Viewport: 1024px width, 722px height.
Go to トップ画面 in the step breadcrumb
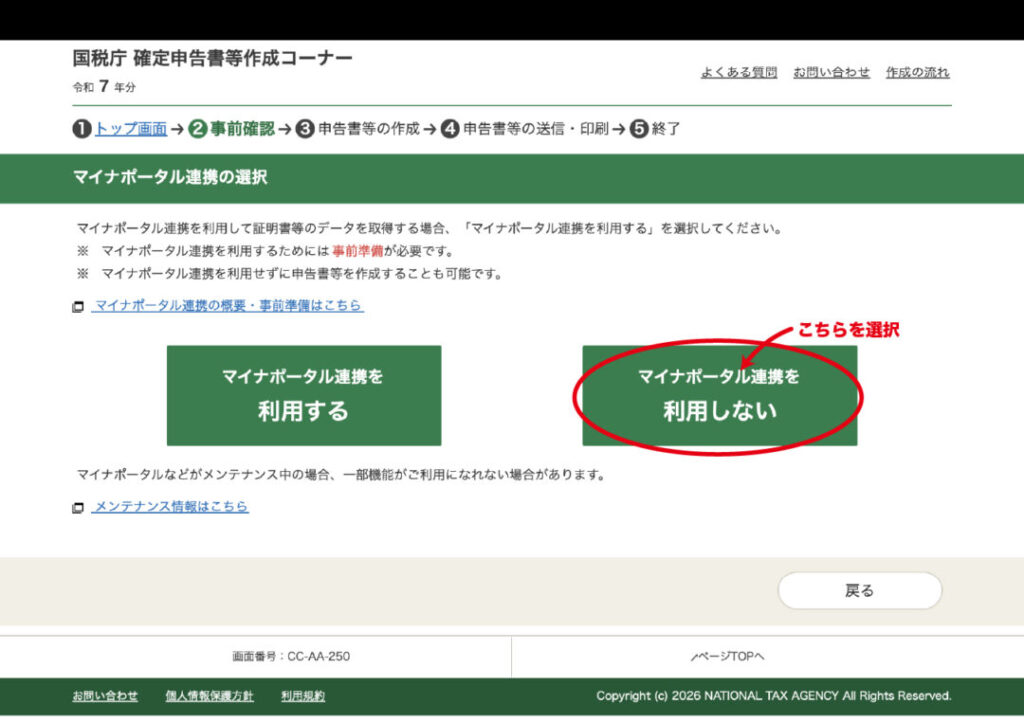tap(130, 129)
